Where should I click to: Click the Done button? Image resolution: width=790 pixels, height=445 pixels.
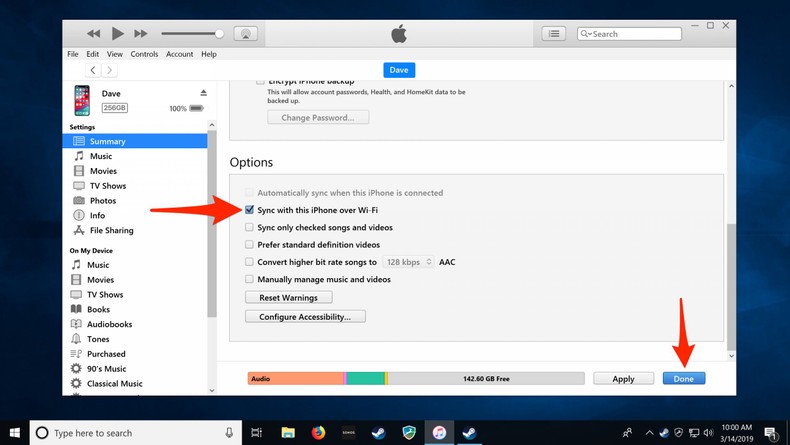point(683,379)
